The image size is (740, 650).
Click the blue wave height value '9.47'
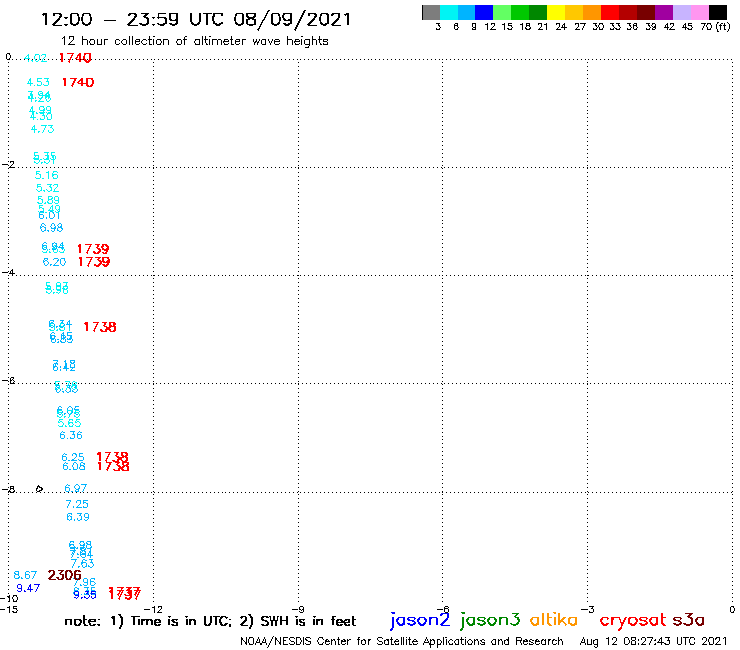click(28, 588)
